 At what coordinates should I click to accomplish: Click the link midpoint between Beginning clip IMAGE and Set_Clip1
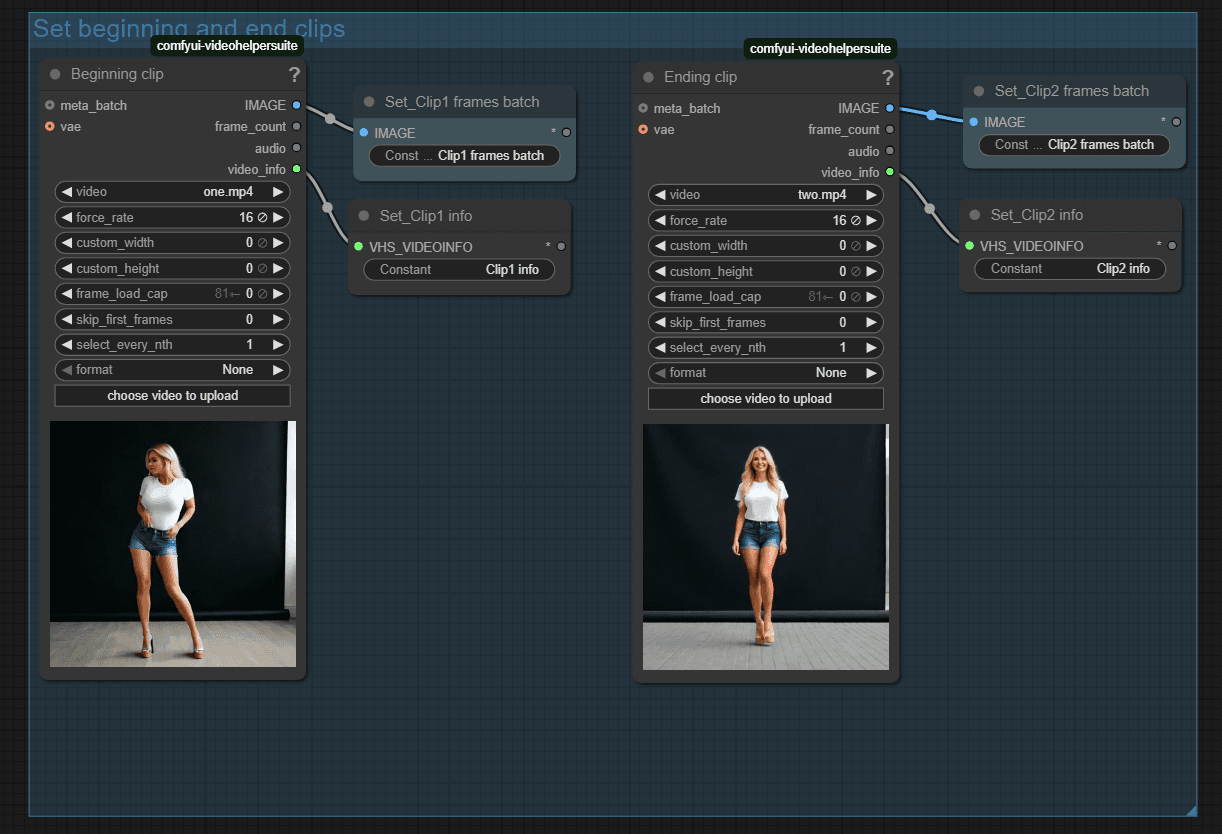330,119
